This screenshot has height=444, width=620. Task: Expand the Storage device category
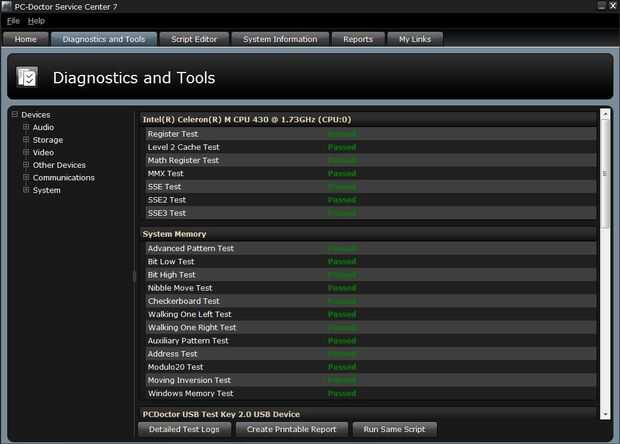click(x=26, y=140)
